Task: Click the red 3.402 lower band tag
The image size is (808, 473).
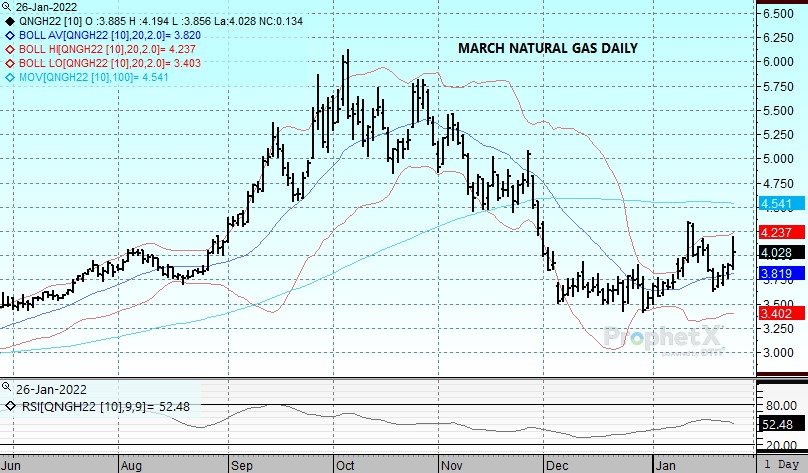Action: pyautogui.click(x=778, y=313)
